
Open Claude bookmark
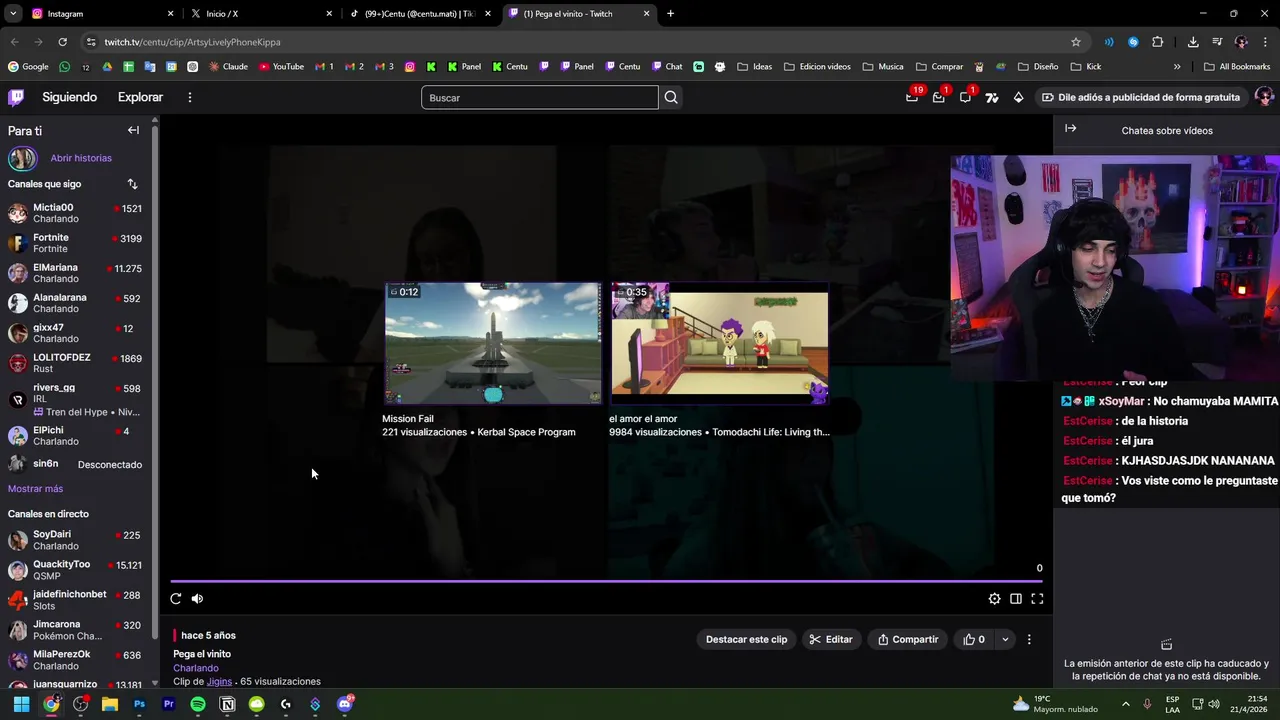point(228,67)
